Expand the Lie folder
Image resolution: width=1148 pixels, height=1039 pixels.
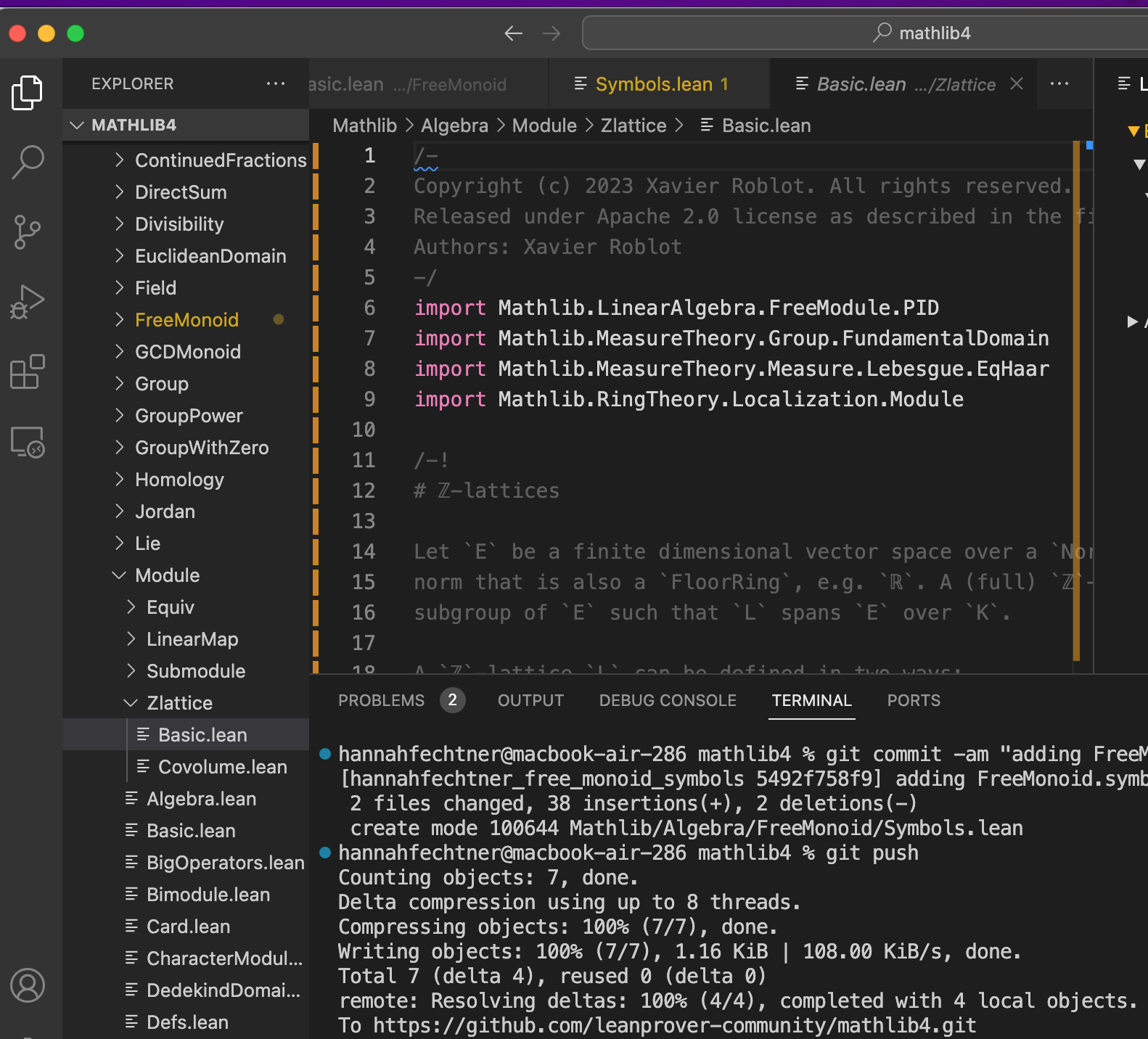[x=186, y=543]
